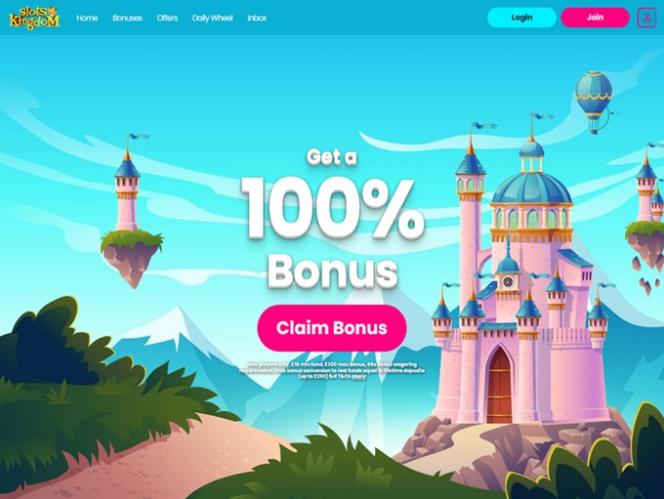Click the snowy mountain peak
Screen dimensions: 664x499
[x=176, y=324]
